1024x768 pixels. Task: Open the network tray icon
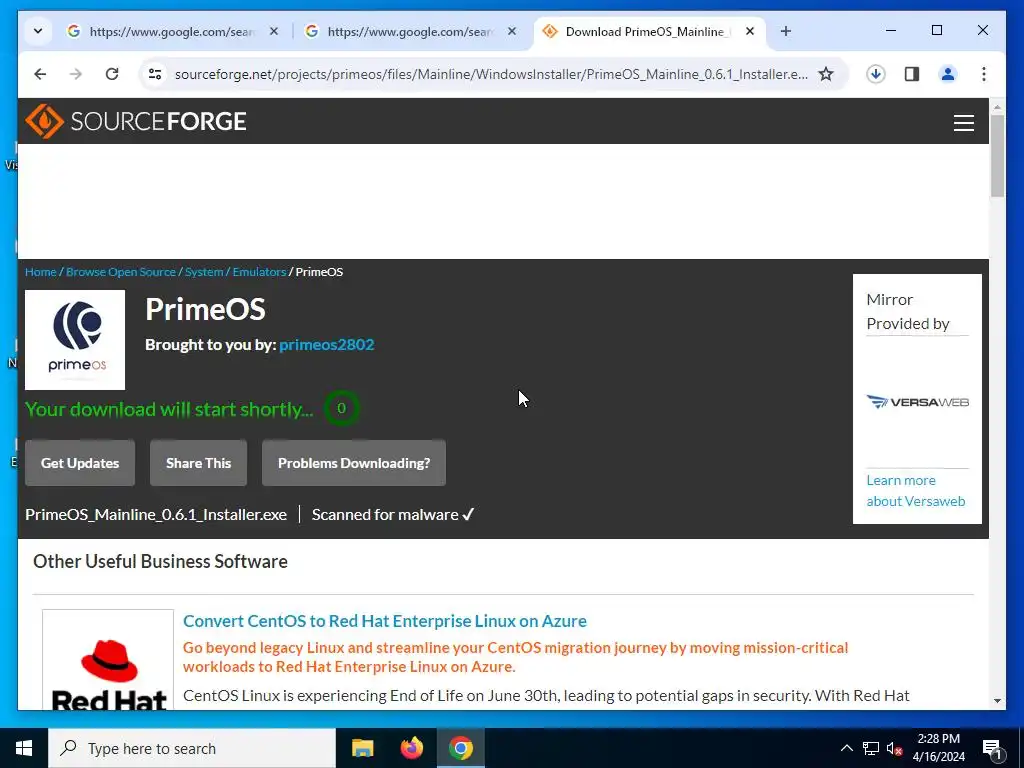[x=871, y=748]
